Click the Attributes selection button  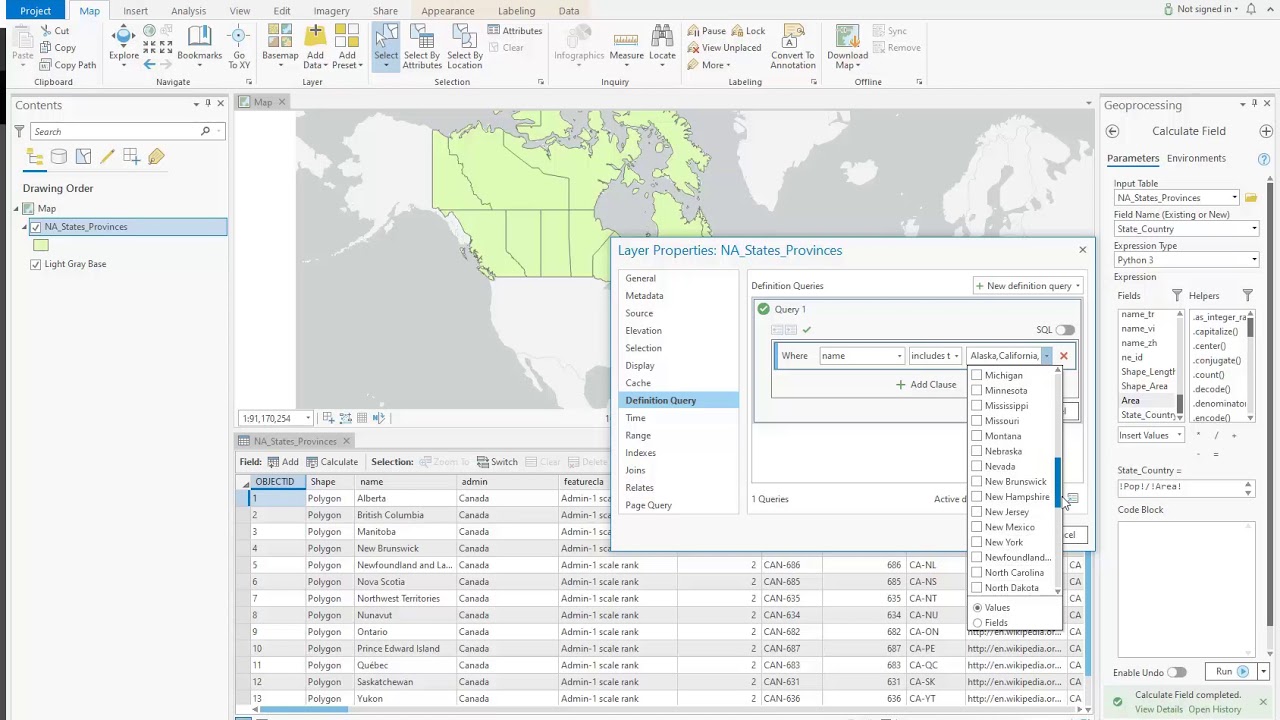click(515, 31)
